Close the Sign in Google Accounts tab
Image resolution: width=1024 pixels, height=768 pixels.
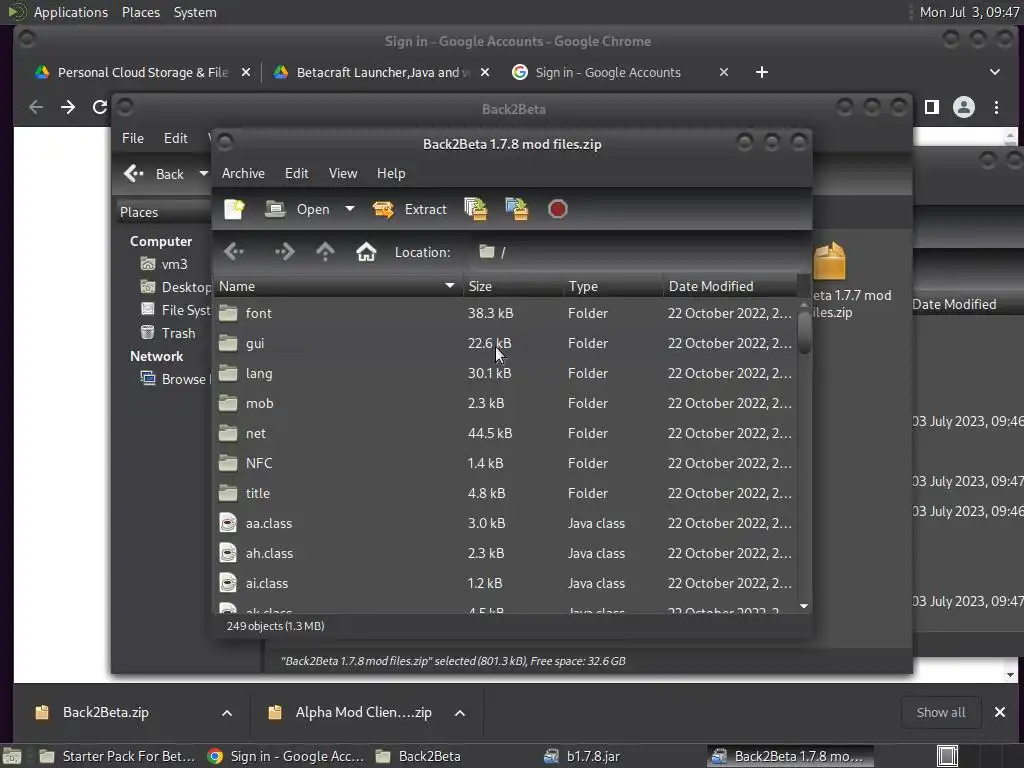(724, 72)
